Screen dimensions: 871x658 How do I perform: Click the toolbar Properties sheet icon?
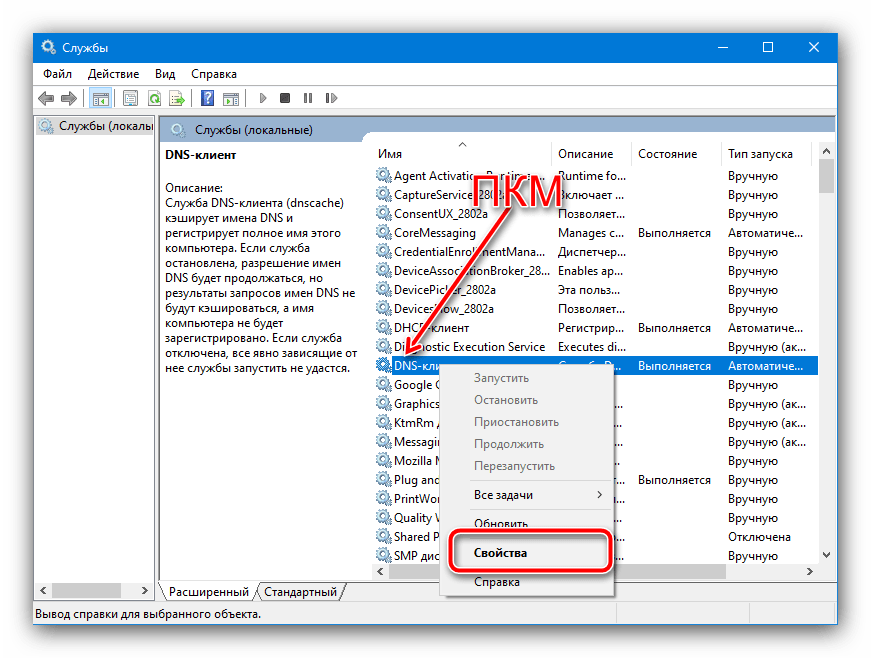[x=130, y=98]
